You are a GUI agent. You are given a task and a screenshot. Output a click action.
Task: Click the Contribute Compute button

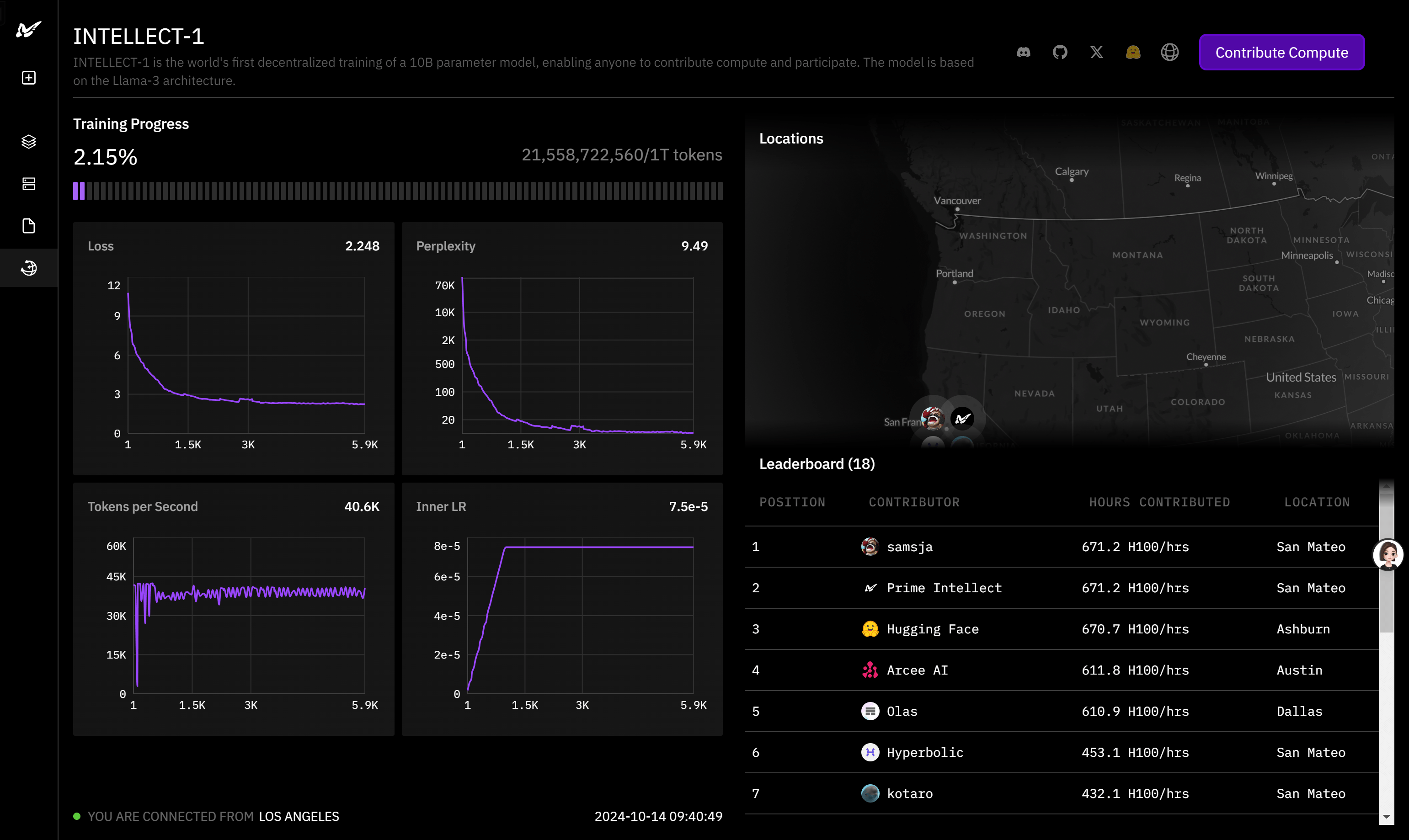pos(1281,52)
